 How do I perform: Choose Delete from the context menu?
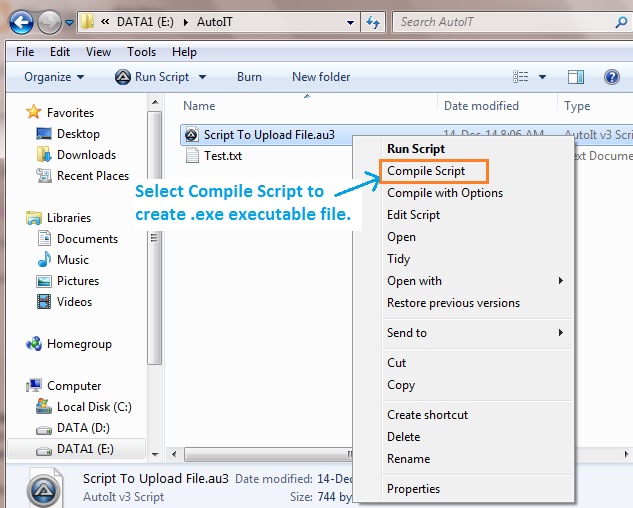[403, 437]
